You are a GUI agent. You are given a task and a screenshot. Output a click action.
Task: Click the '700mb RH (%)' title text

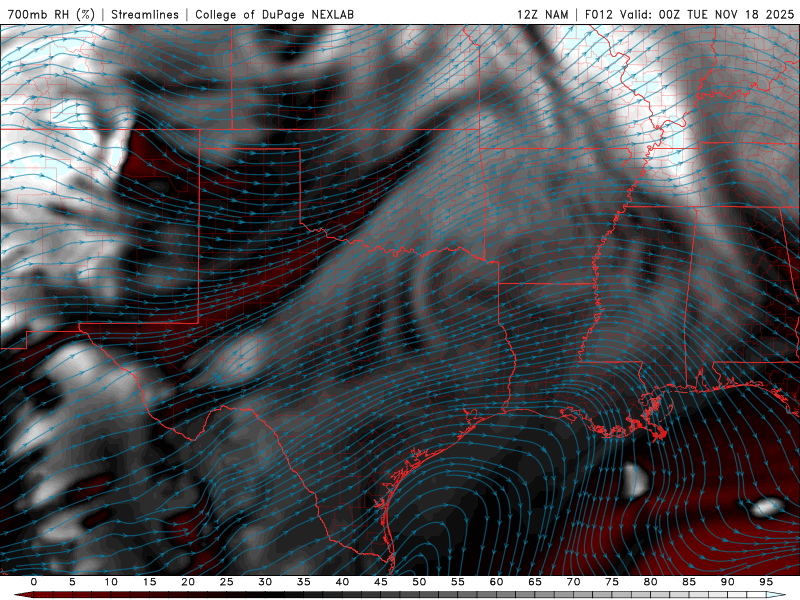tap(51, 14)
